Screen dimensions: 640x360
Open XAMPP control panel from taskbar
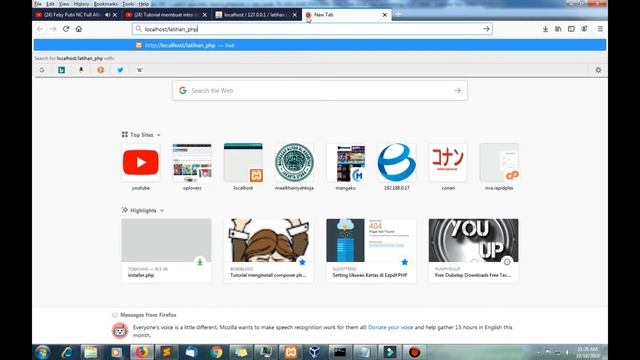click(x=291, y=352)
